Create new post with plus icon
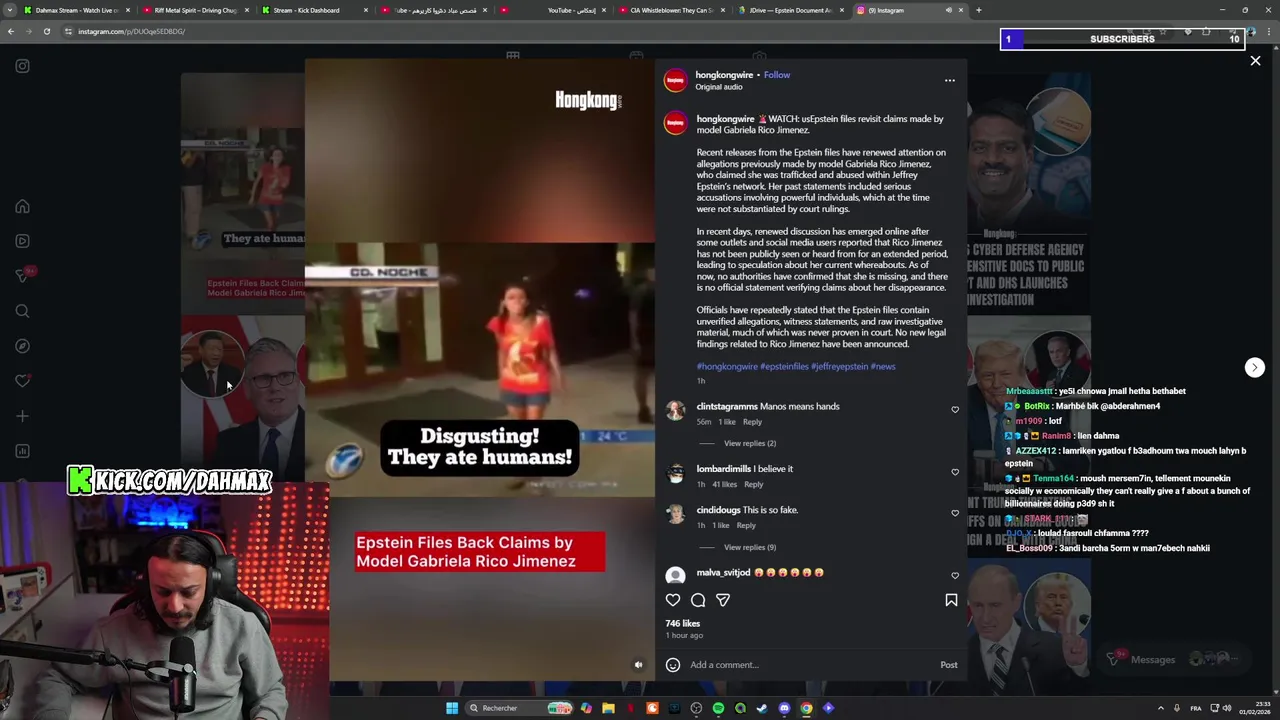 click(22, 416)
